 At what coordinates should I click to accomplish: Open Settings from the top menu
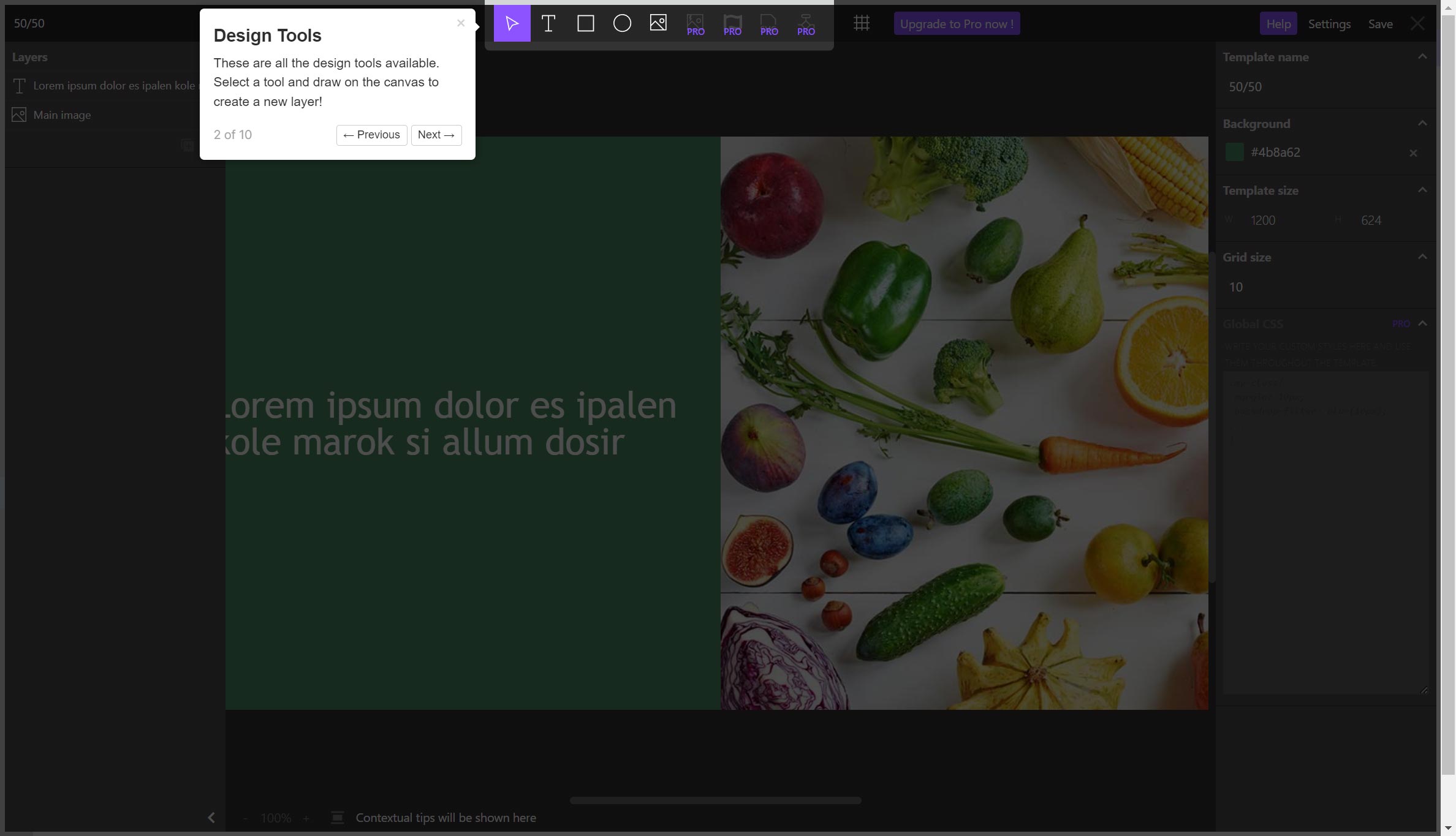1330,23
